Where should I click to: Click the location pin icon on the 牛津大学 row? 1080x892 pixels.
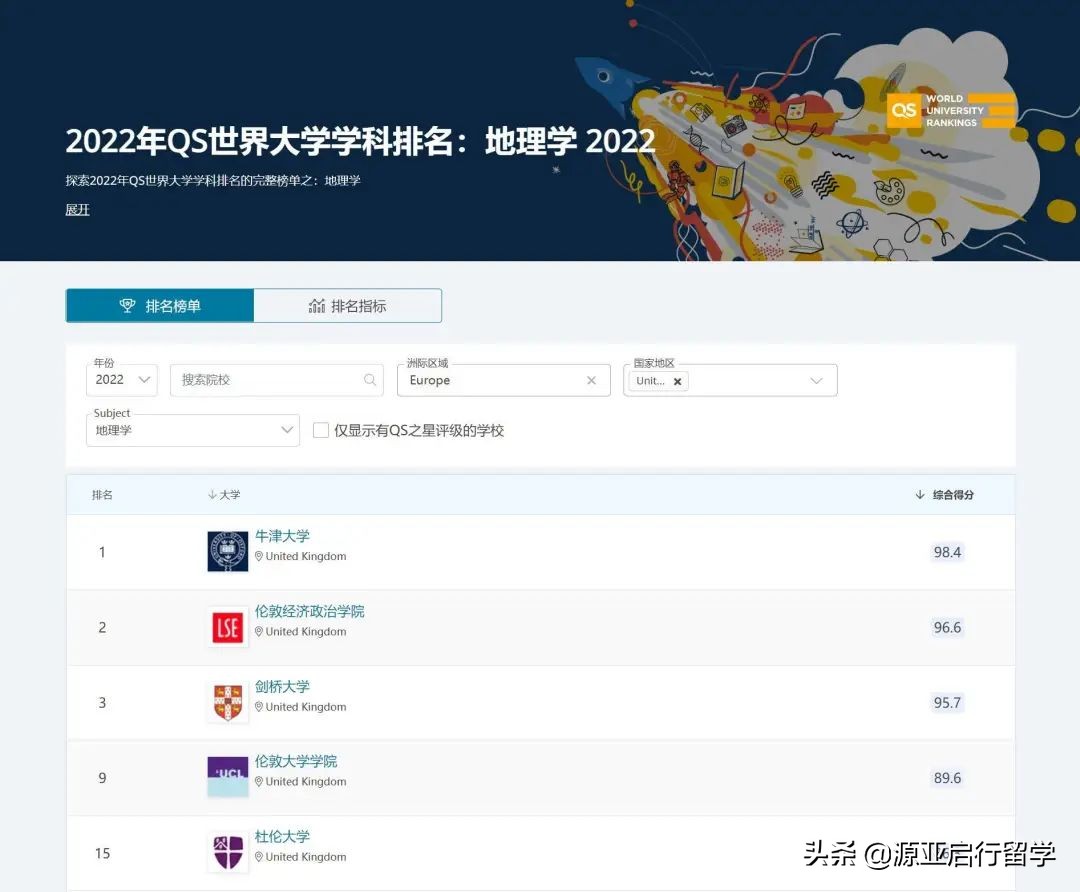pyautogui.click(x=260, y=557)
